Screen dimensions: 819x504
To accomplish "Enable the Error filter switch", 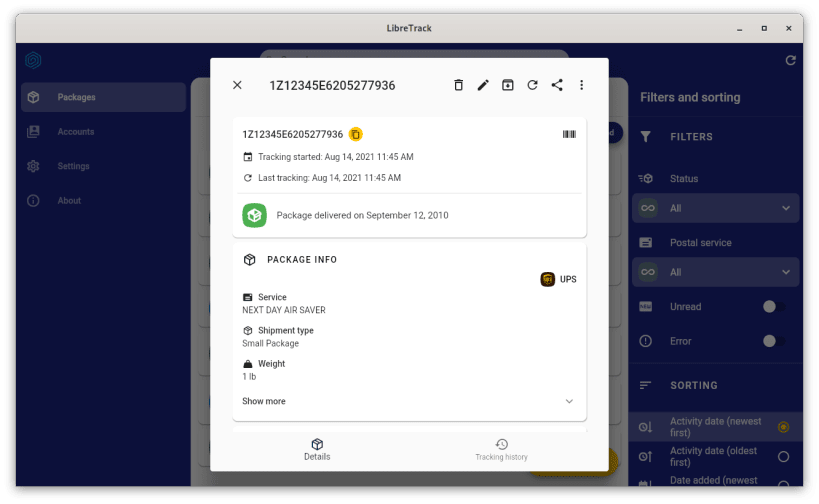I will point(774,341).
